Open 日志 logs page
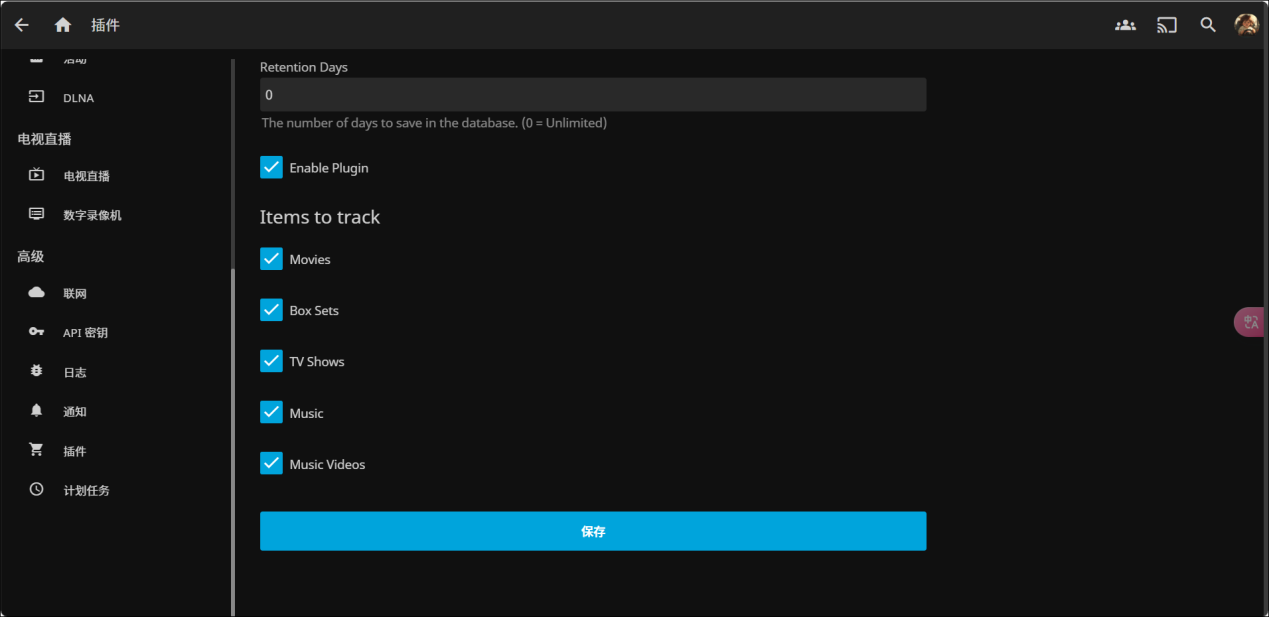The image size is (1269, 617). point(75,372)
